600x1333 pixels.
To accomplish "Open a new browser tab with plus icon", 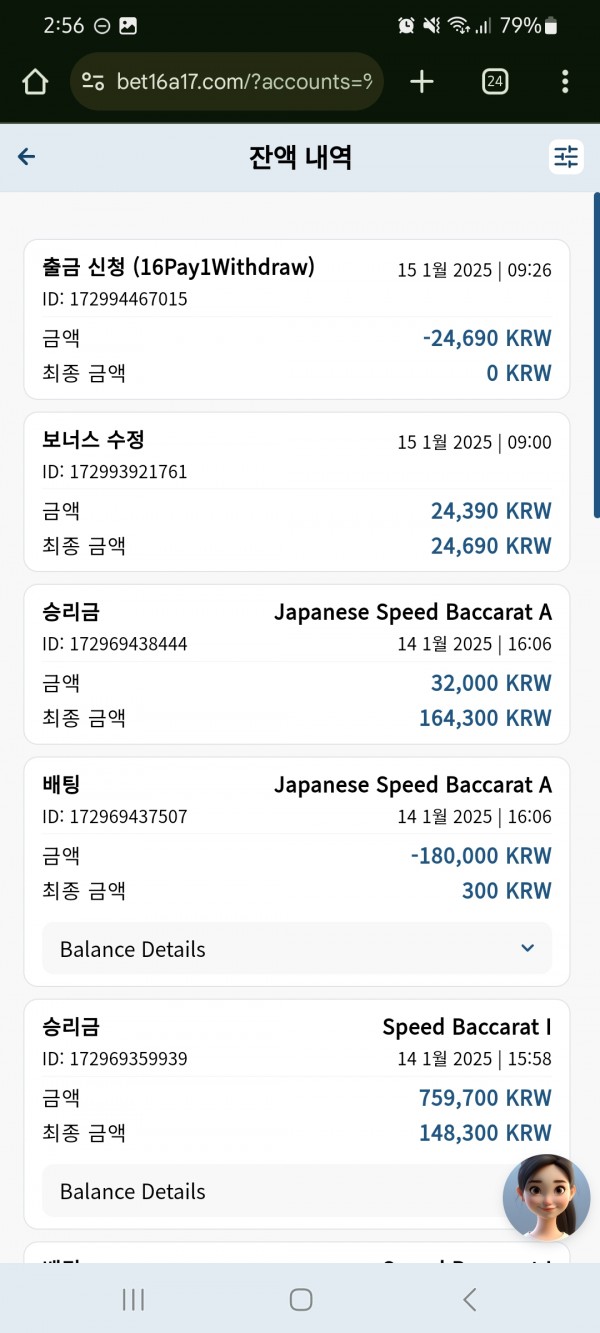I will coord(422,82).
